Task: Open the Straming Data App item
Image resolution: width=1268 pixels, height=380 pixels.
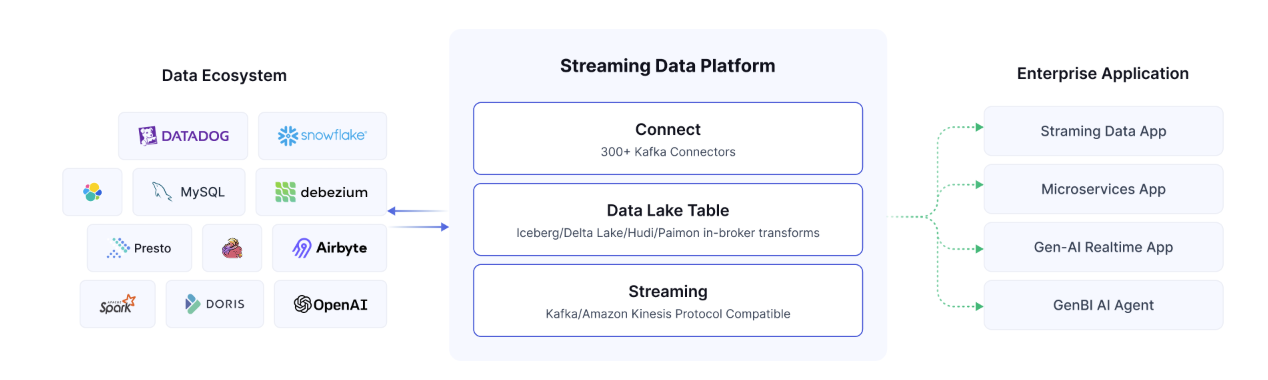Action: 1103,131
